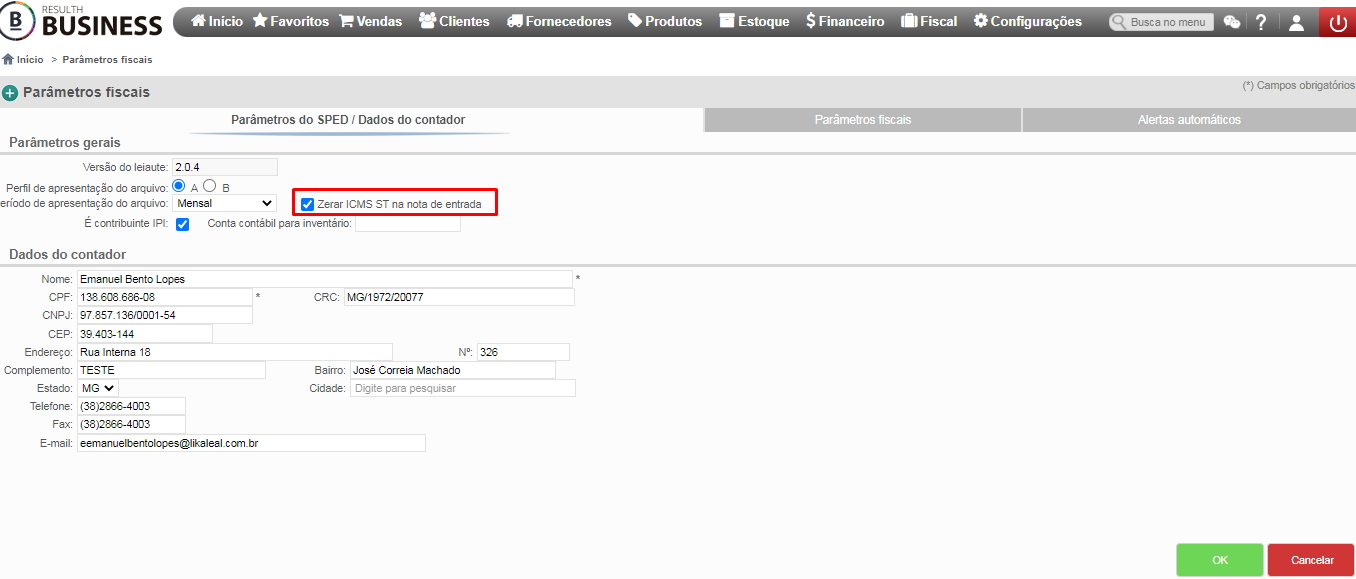
Task: Open the Vendas menu
Action: (370, 21)
